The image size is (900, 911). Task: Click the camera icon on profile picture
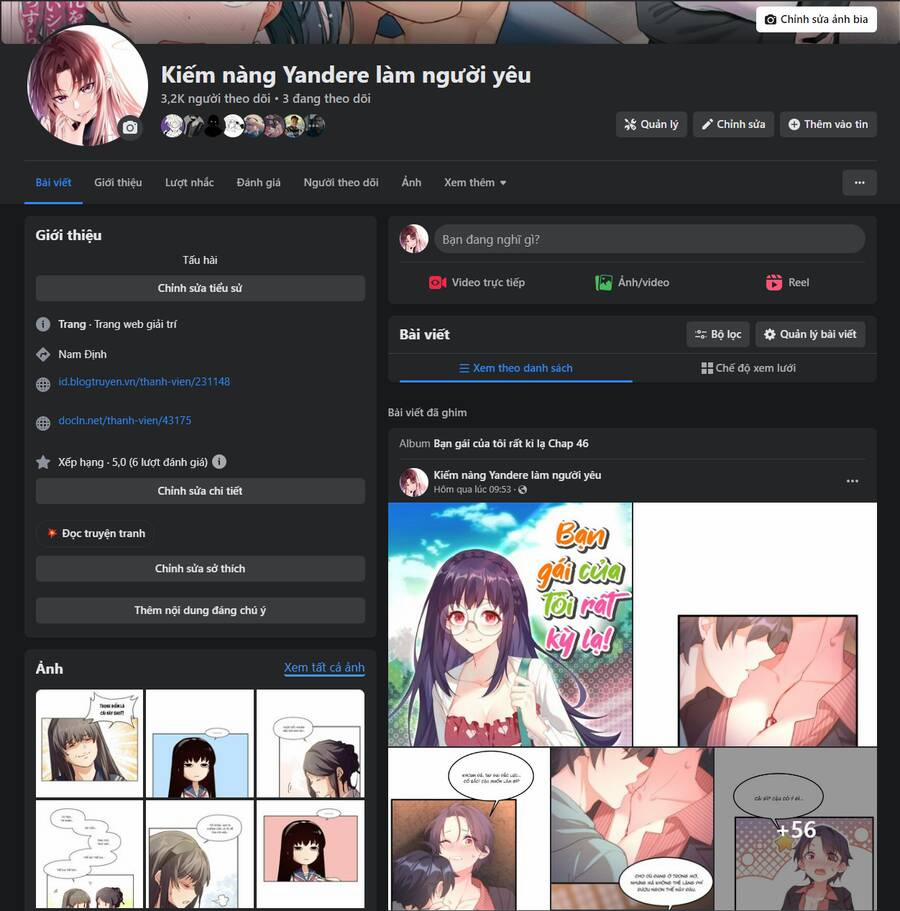(x=130, y=127)
